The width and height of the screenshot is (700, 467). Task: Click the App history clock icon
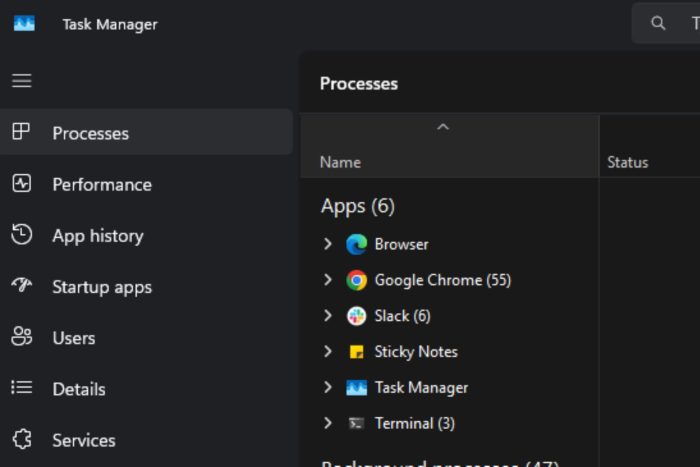(21, 234)
